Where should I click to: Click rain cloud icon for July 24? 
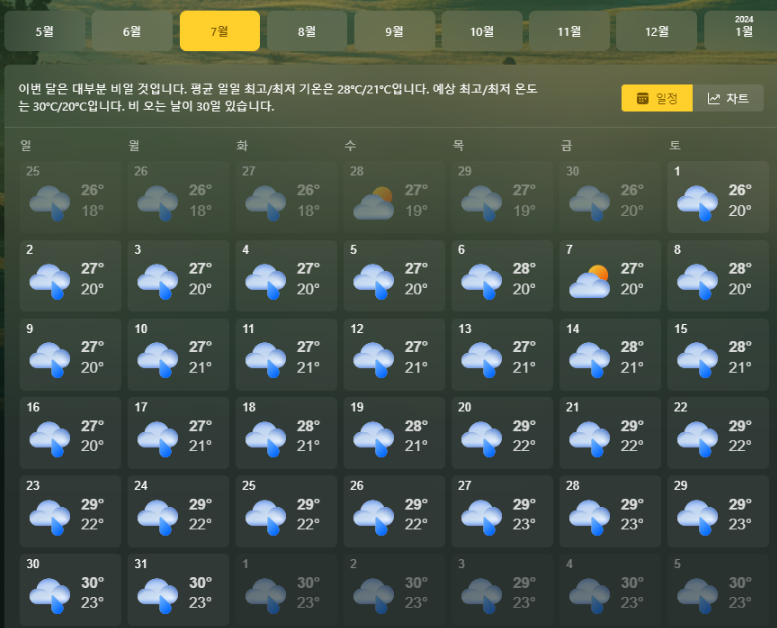click(158, 517)
